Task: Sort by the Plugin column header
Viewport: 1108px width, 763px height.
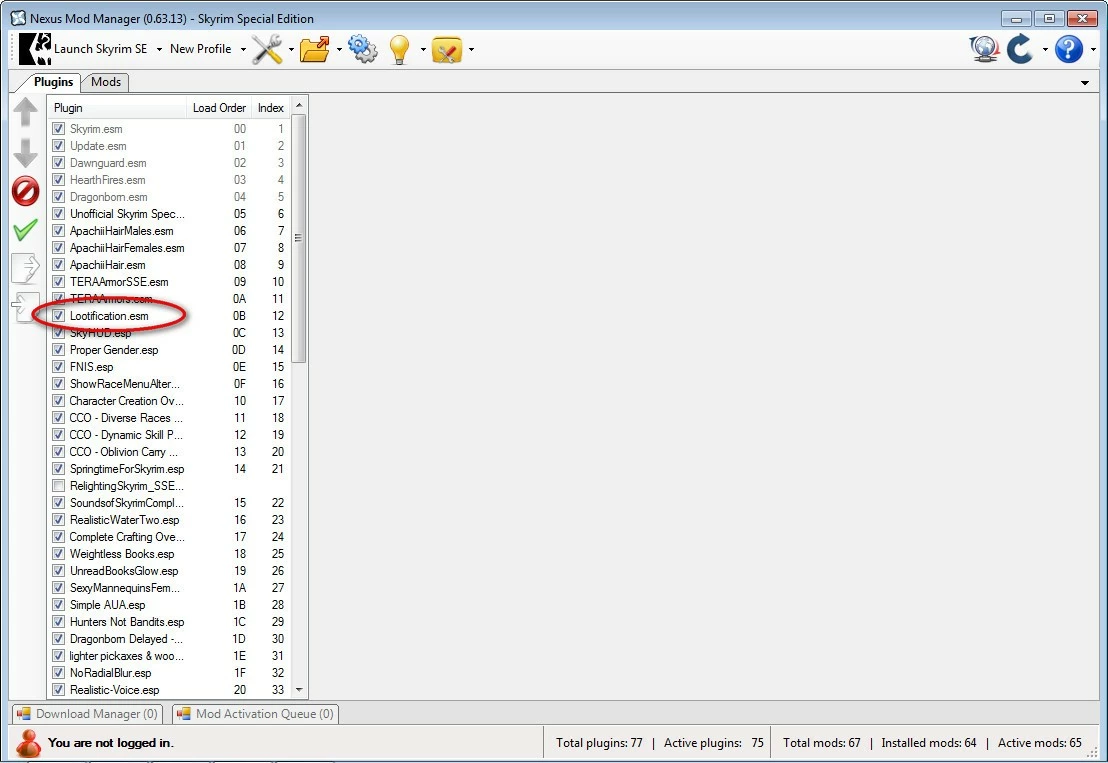Action: (x=117, y=108)
